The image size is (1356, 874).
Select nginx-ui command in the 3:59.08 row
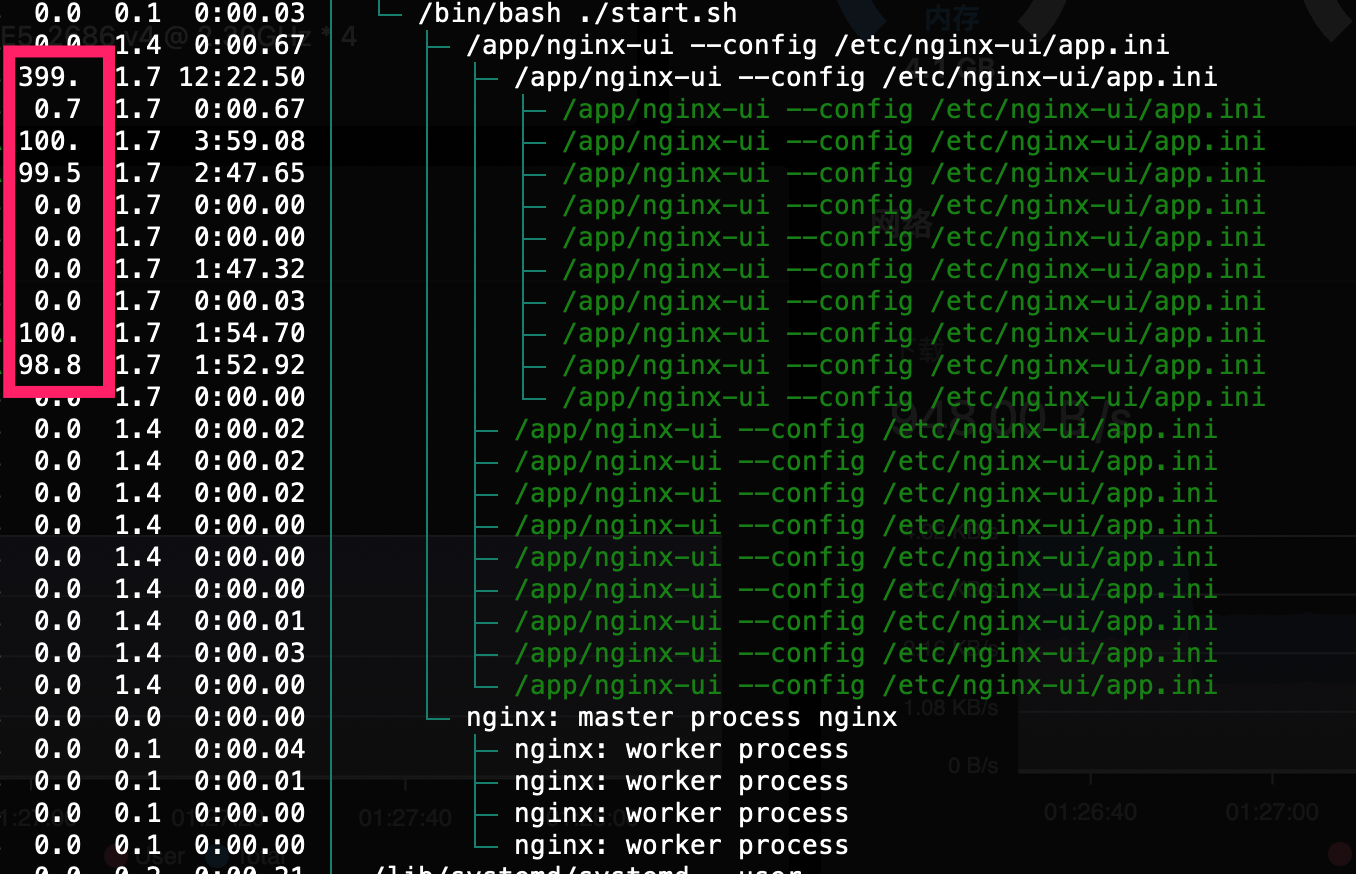(x=913, y=141)
